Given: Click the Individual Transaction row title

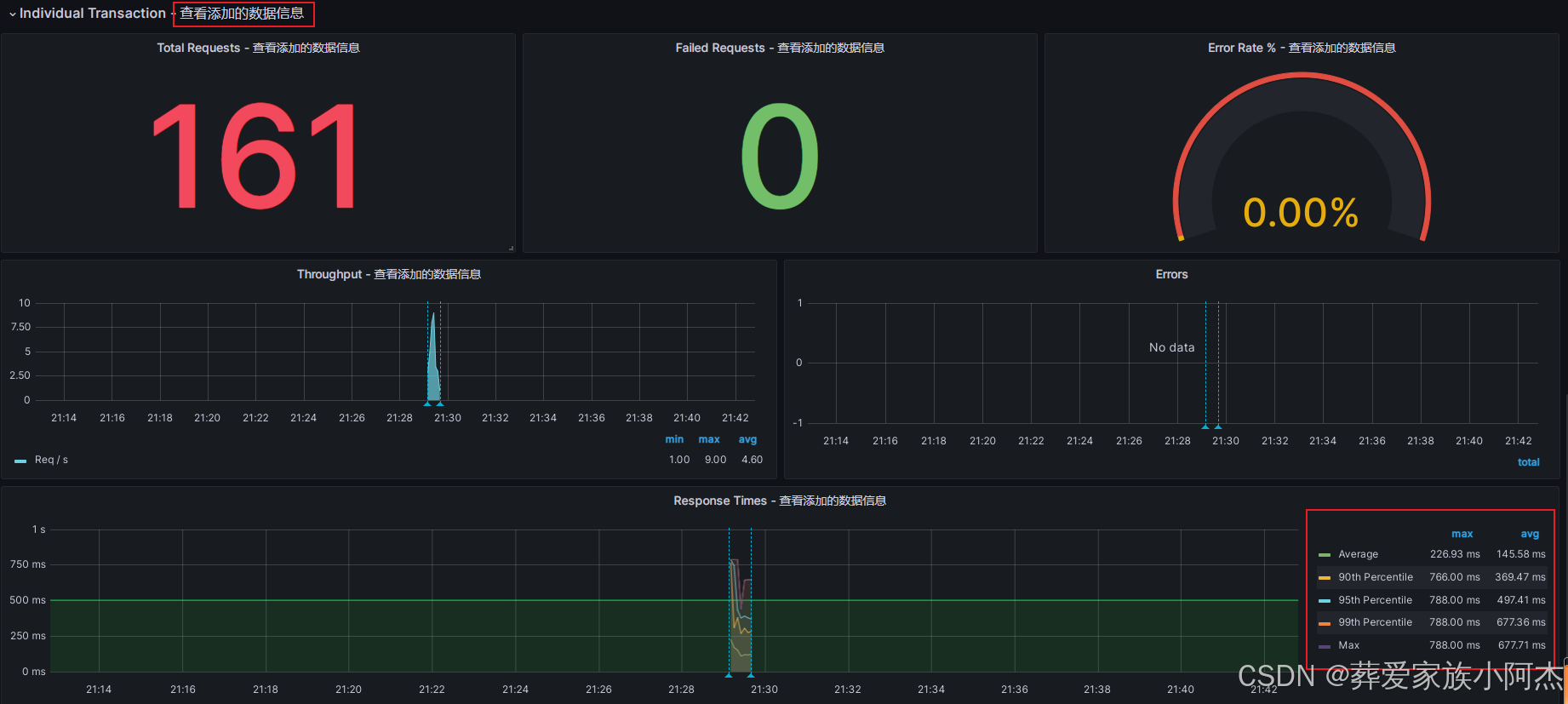Looking at the screenshot, I should click(92, 14).
